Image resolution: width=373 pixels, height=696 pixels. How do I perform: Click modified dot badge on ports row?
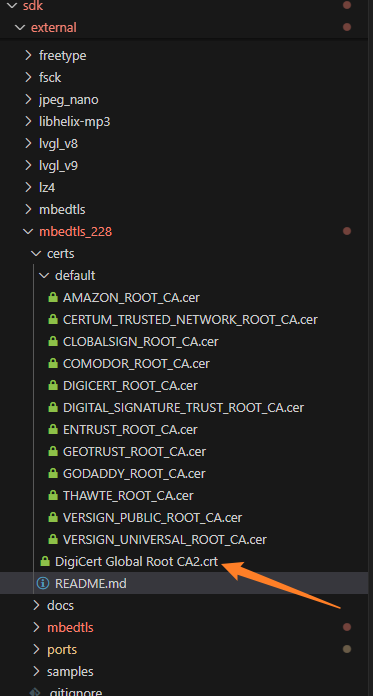click(x=347, y=649)
